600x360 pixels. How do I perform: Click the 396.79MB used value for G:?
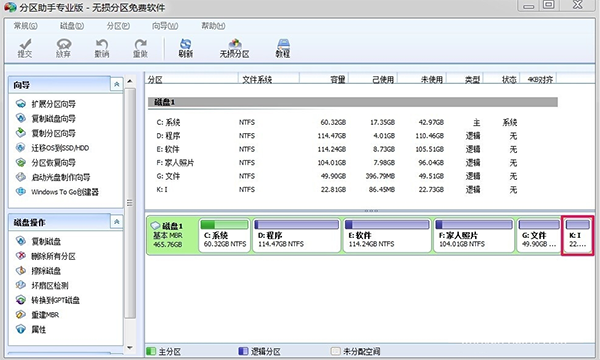380,176
